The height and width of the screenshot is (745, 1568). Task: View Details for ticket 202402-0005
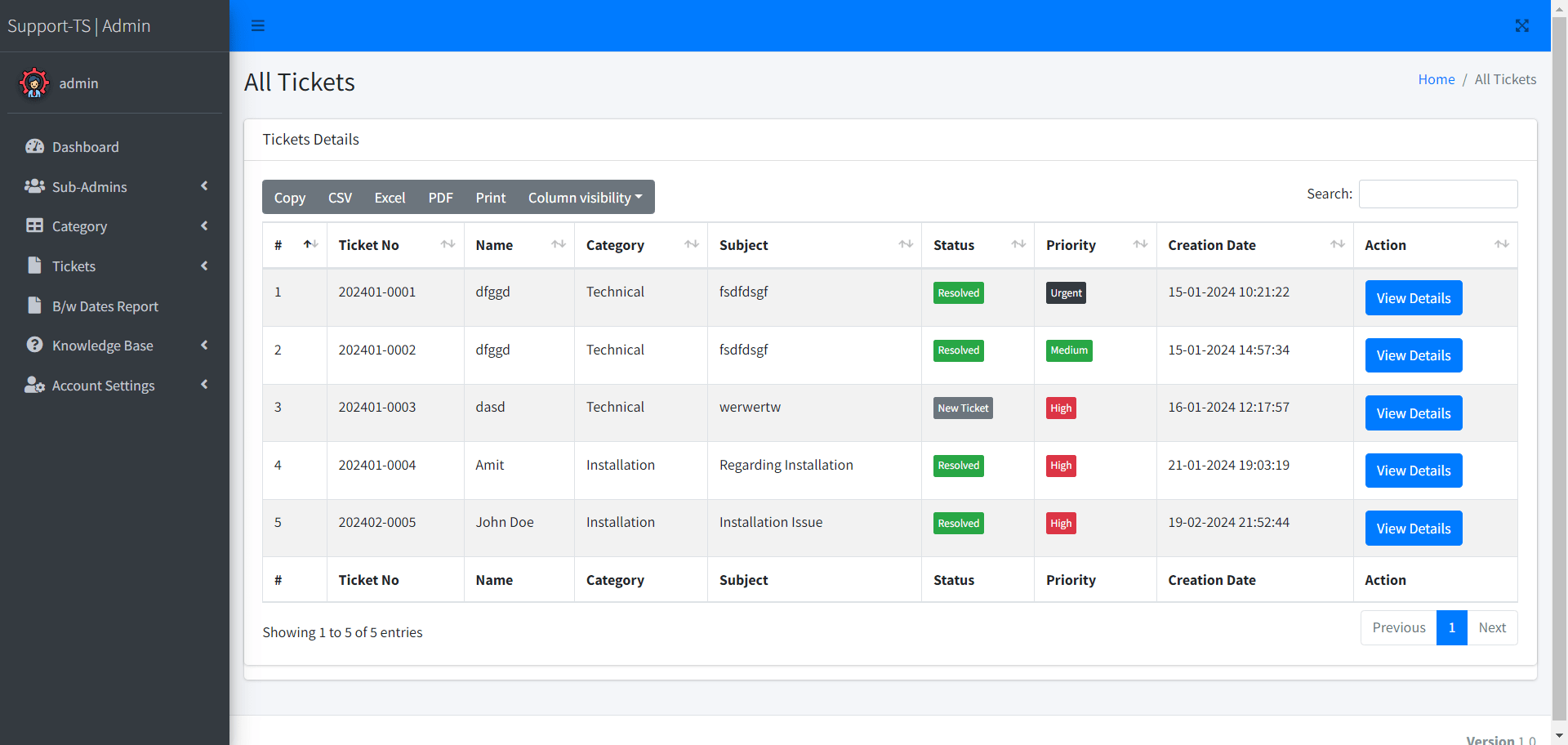click(x=1413, y=528)
